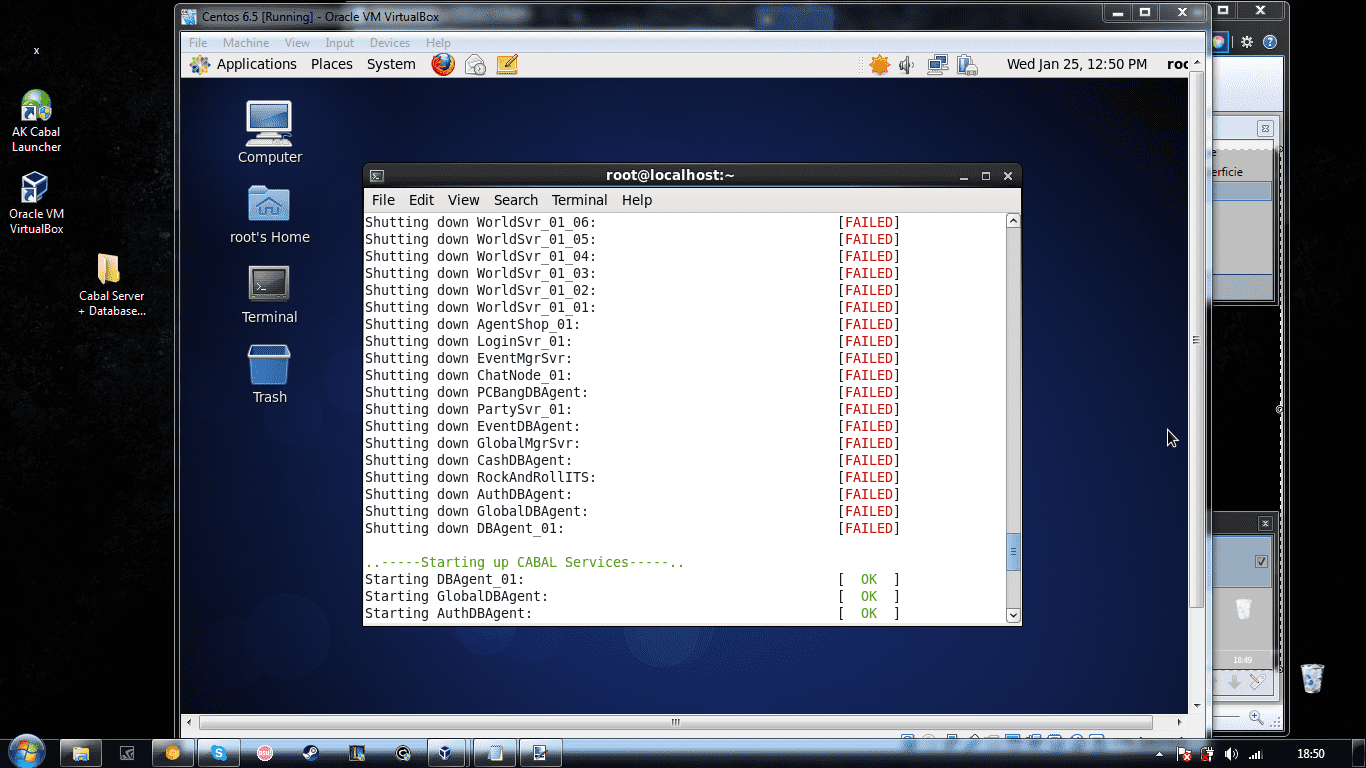Screen dimensions: 1366x768
Task: Click the taskbar volume speaker icon
Action: (x=1231, y=754)
